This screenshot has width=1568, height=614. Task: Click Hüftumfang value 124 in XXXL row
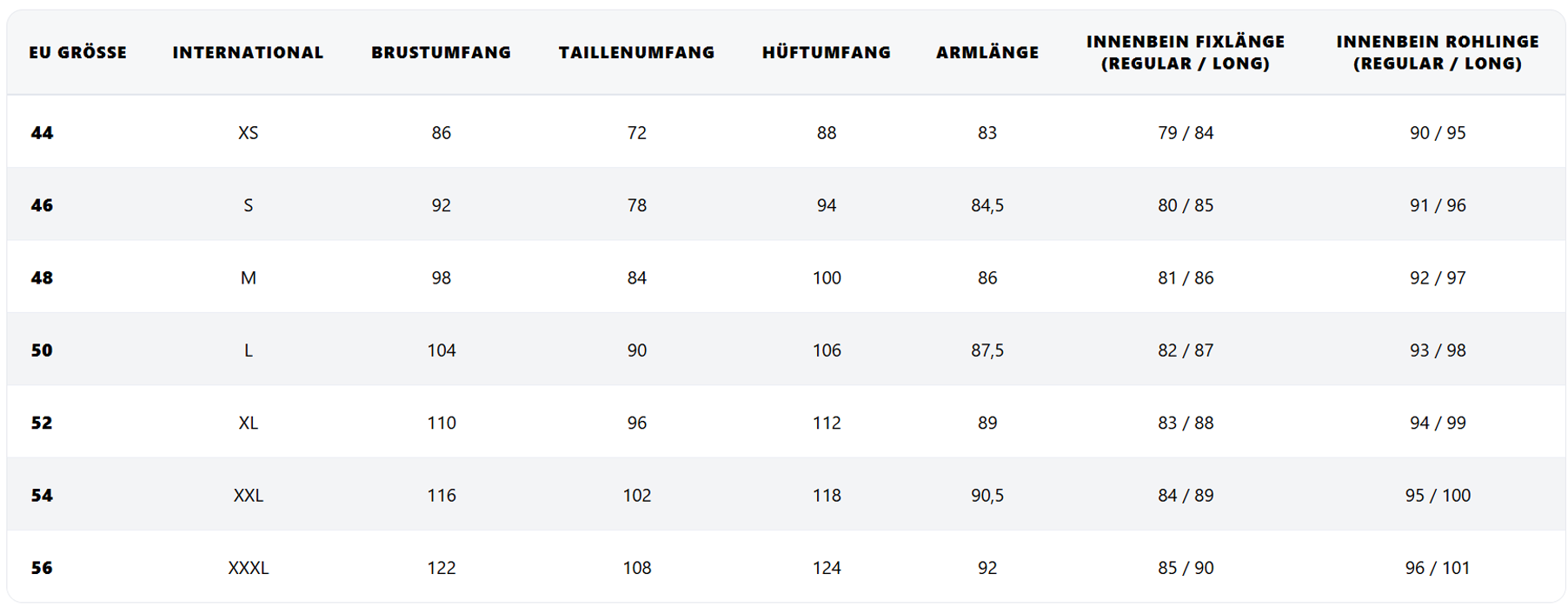coord(826,568)
